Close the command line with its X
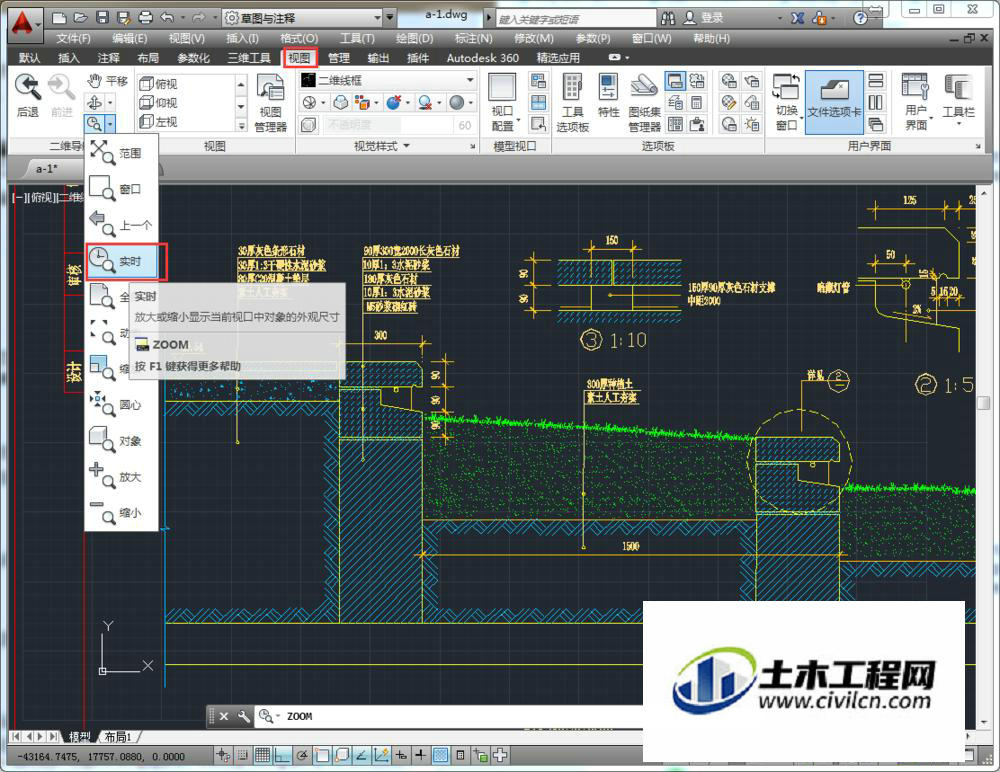The width and height of the screenshot is (1000, 772). (x=224, y=716)
